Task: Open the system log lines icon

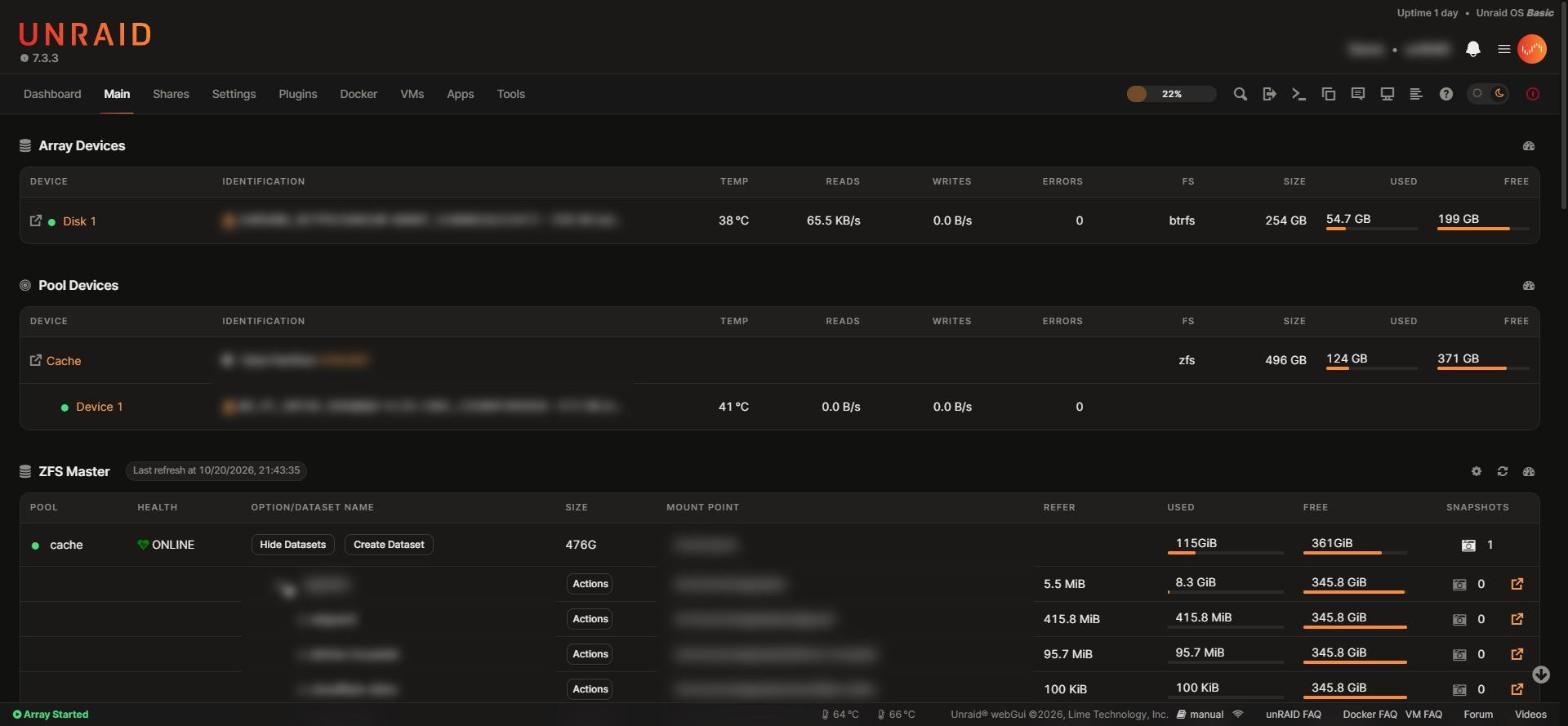Action: click(x=1416, y=94)
